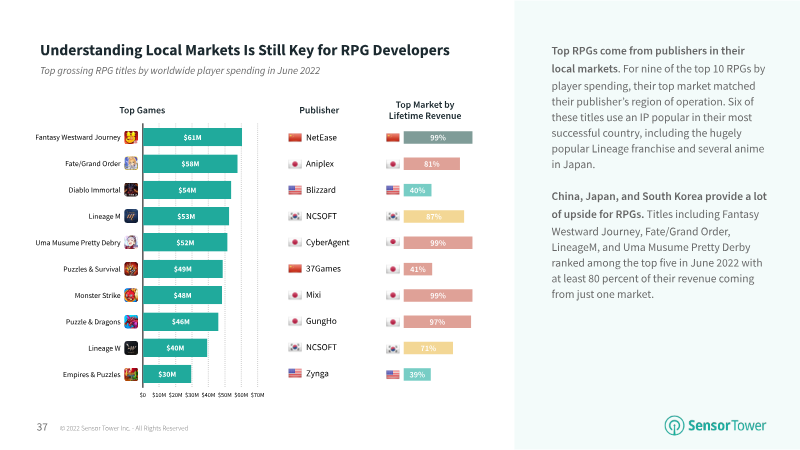Screen dimensions: 800x450
Task: Click the "Publisher" column header
Action: [x=319, y=110]
